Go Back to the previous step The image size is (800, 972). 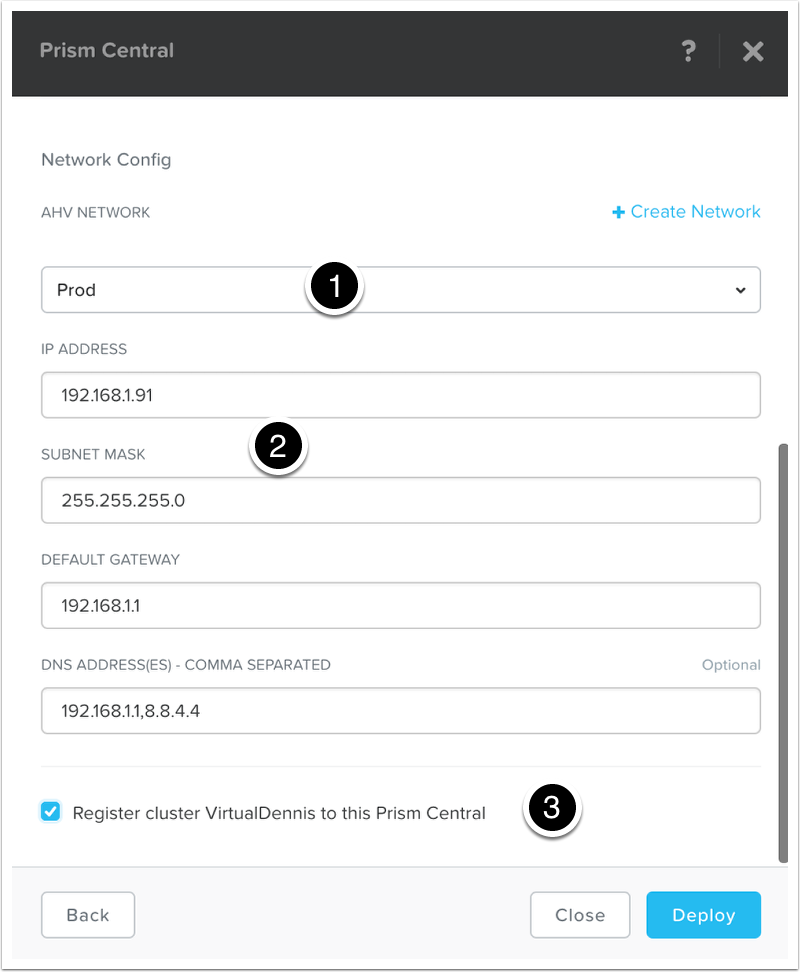[x=88, y=915]
